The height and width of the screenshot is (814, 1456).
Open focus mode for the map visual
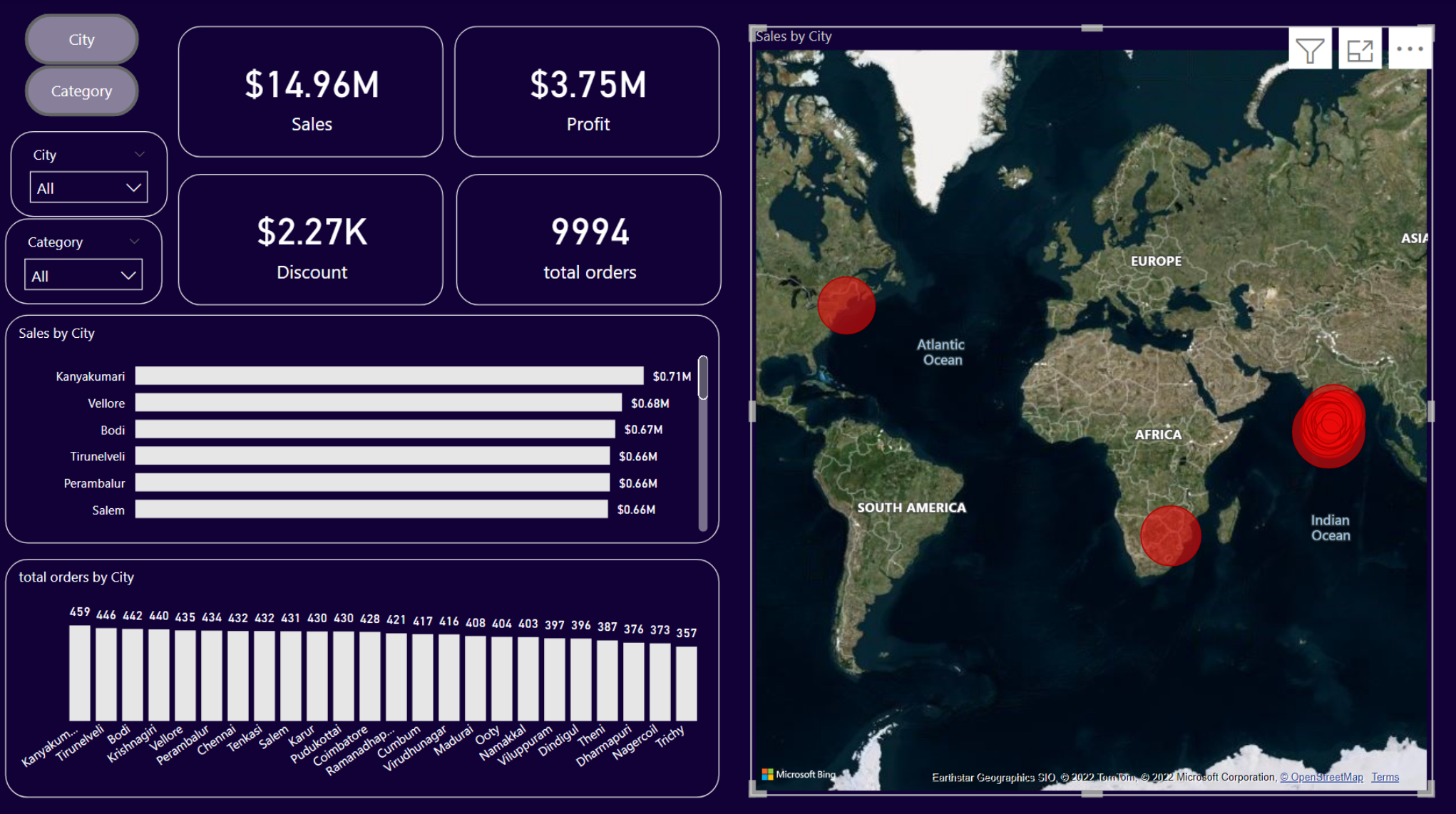pyautogui.click(x=1360, y=50)
